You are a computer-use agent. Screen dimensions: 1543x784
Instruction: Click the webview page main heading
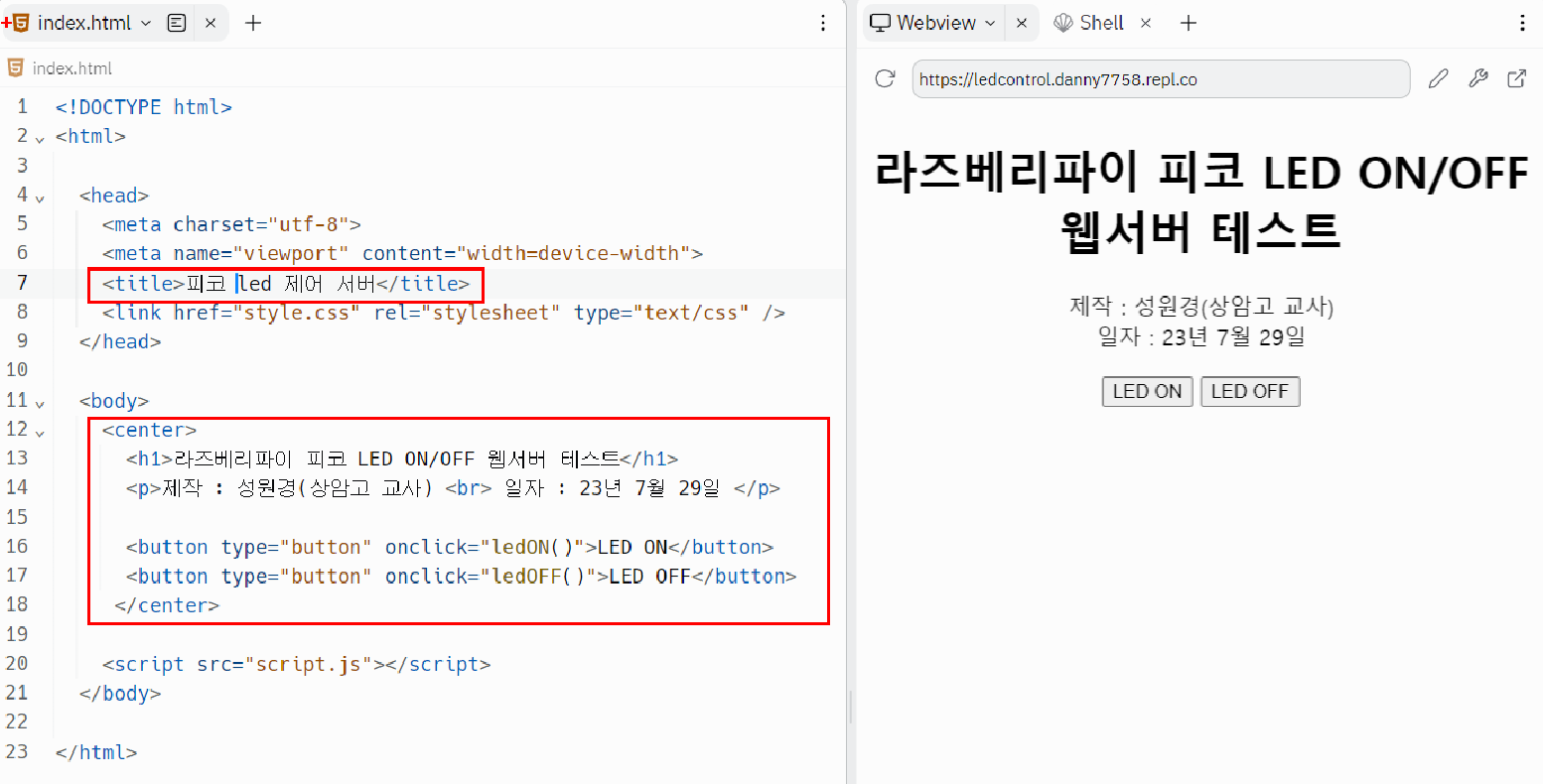click(1200, 201)
